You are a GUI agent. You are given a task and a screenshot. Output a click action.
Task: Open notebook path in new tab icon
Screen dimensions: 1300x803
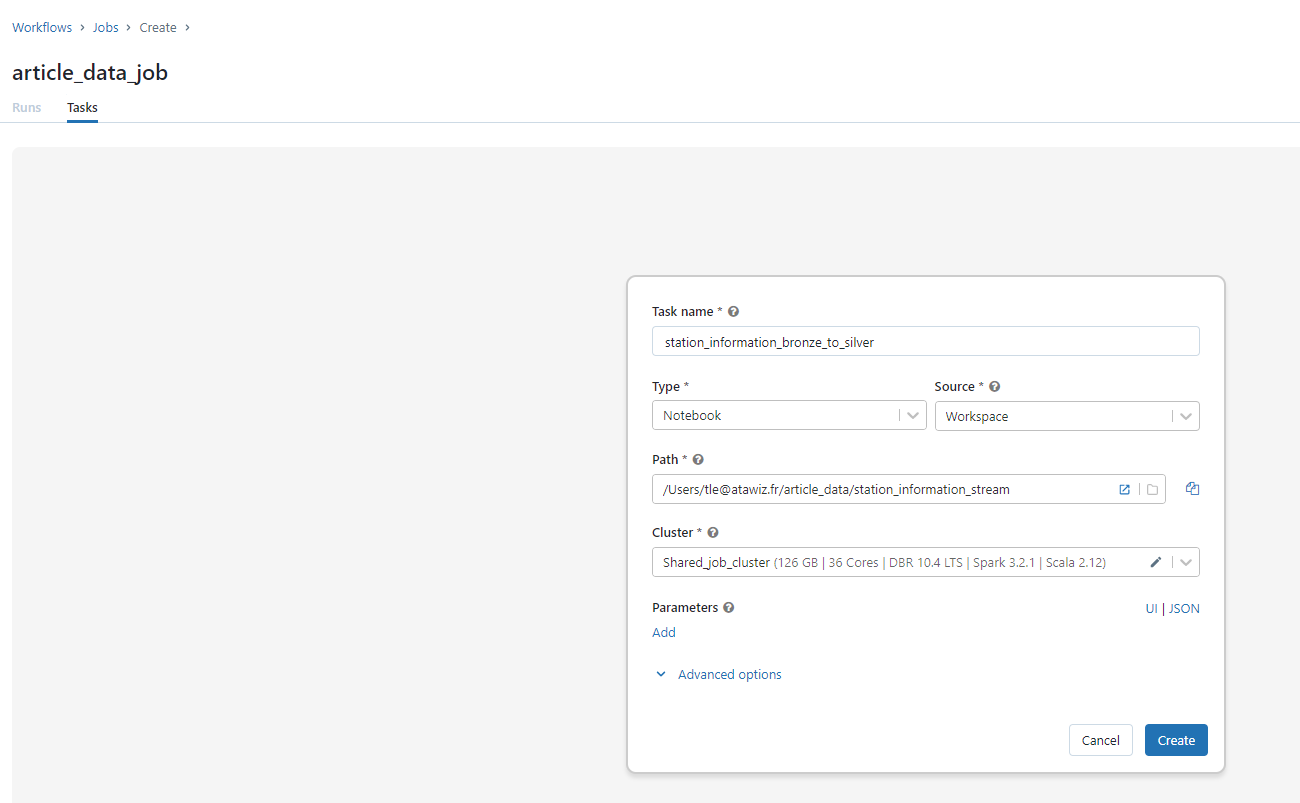(1124, 490)
